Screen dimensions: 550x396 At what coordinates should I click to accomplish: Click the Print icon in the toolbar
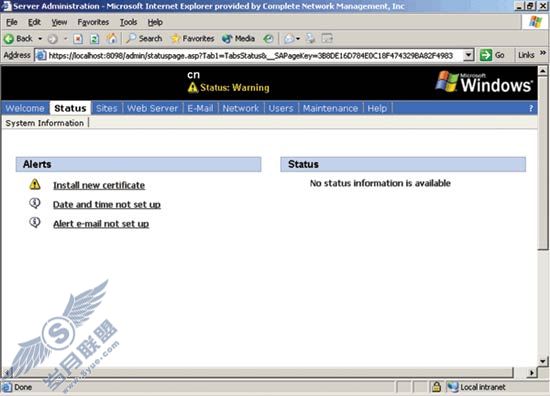pyautogui.click(x=310, y=39)
